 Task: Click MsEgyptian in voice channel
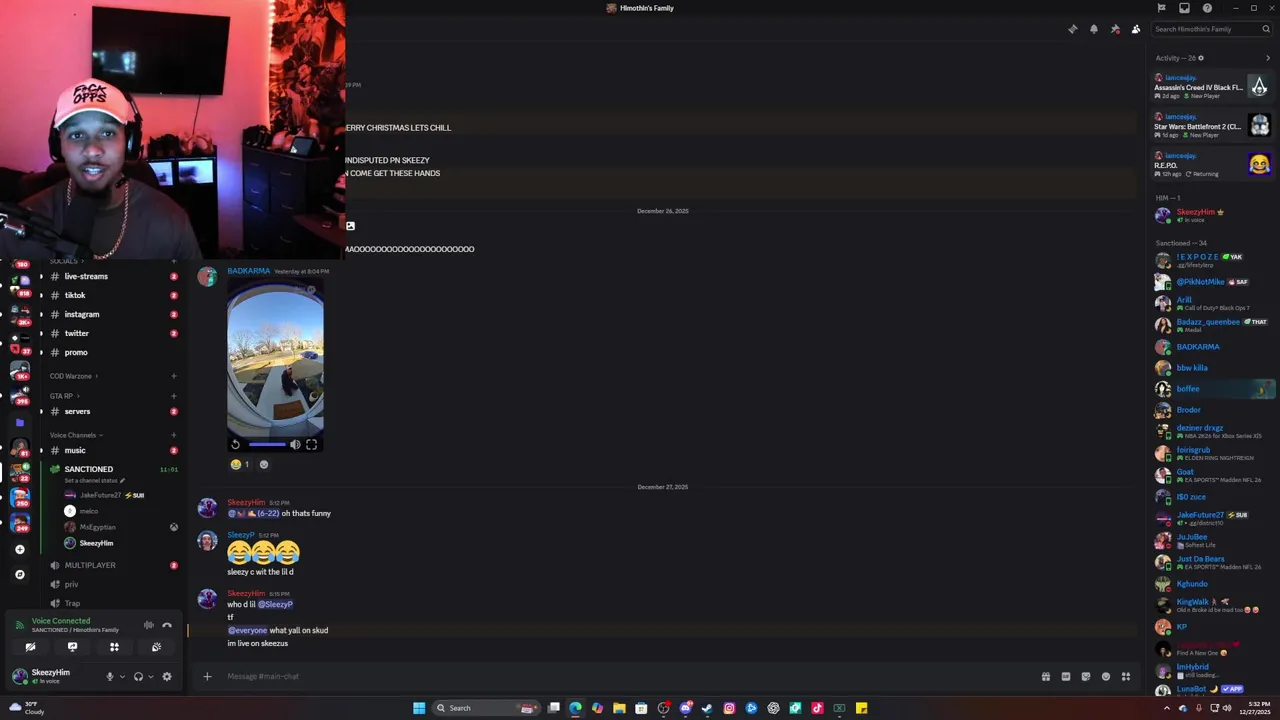click(x=97, y=527)
